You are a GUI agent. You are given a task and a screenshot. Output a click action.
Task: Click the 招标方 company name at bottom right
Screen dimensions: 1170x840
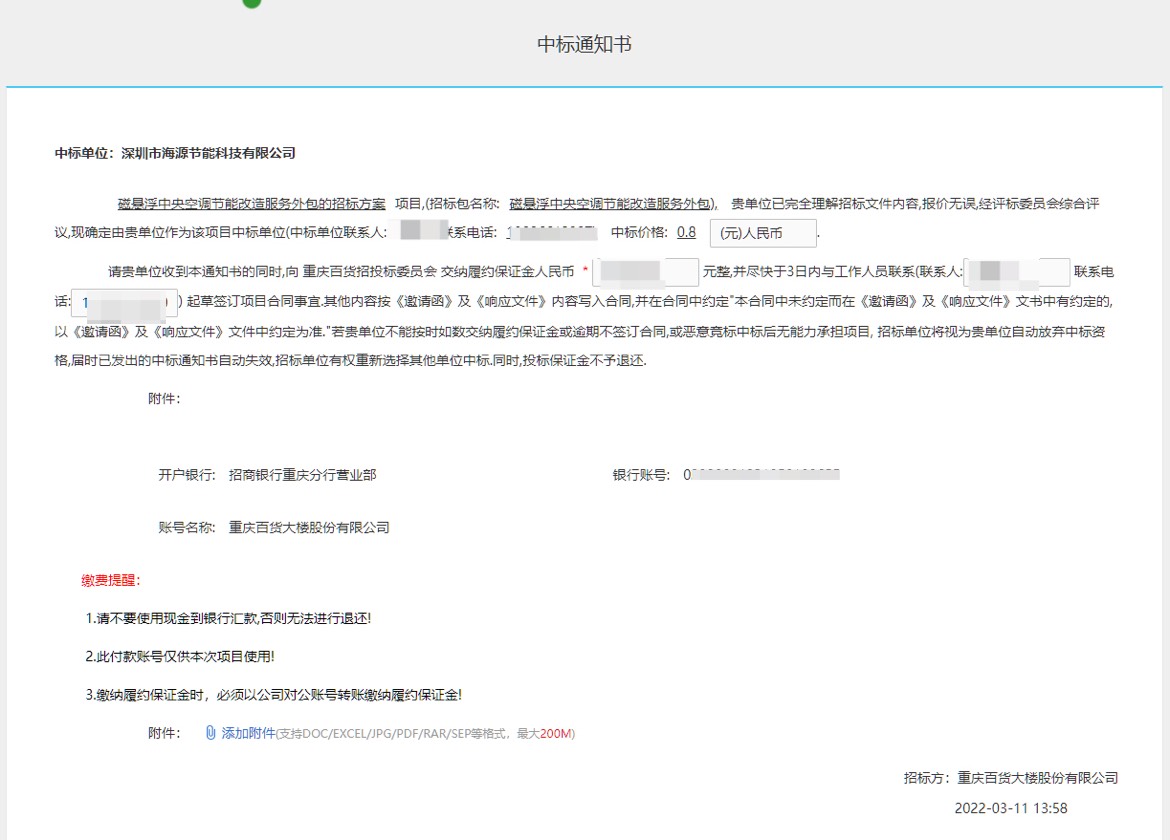pyautogui.click(x=1037, y=778)
